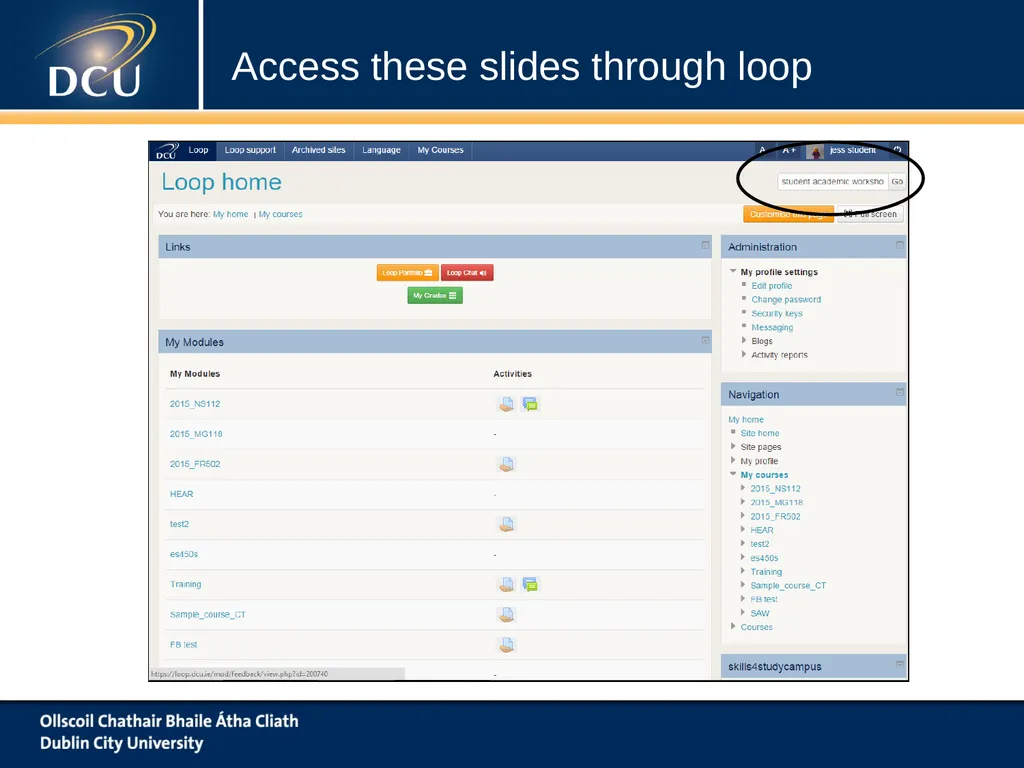Open the test2 module link in My Modules
1024x768 pixels.
click(x=180, y=524)
